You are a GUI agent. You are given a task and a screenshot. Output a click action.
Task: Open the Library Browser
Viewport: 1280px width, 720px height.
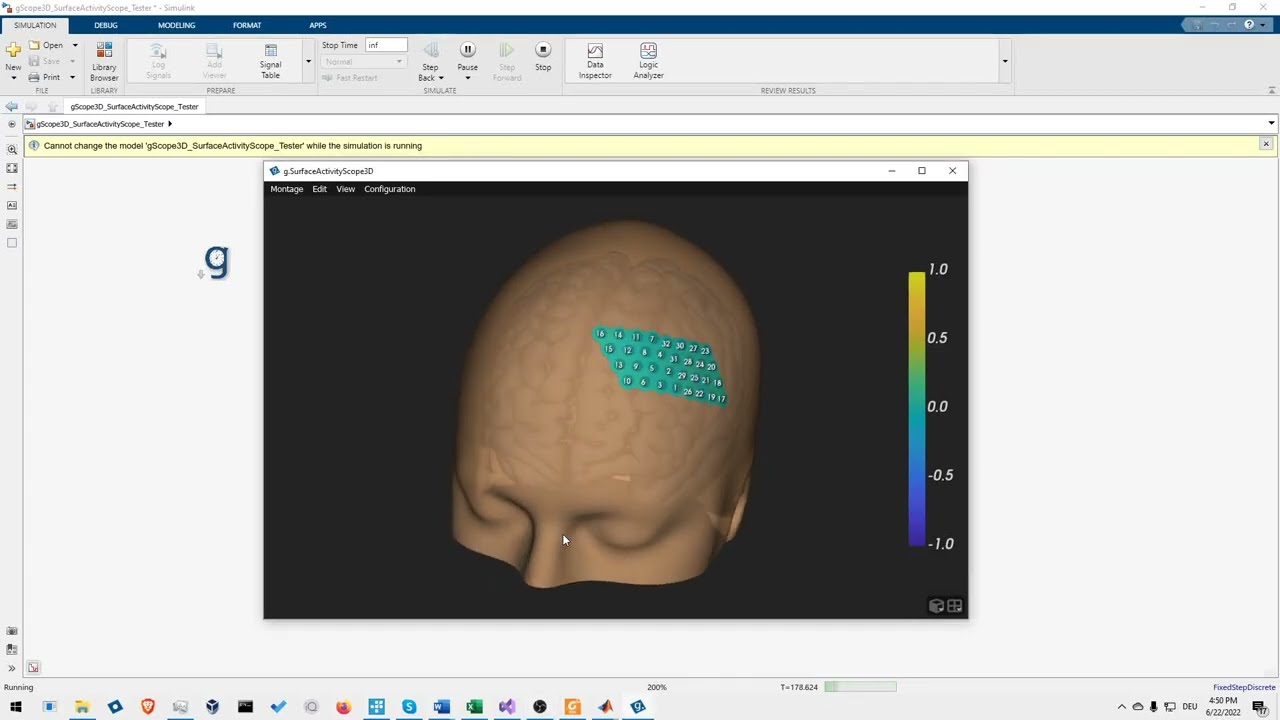(104, 61)
